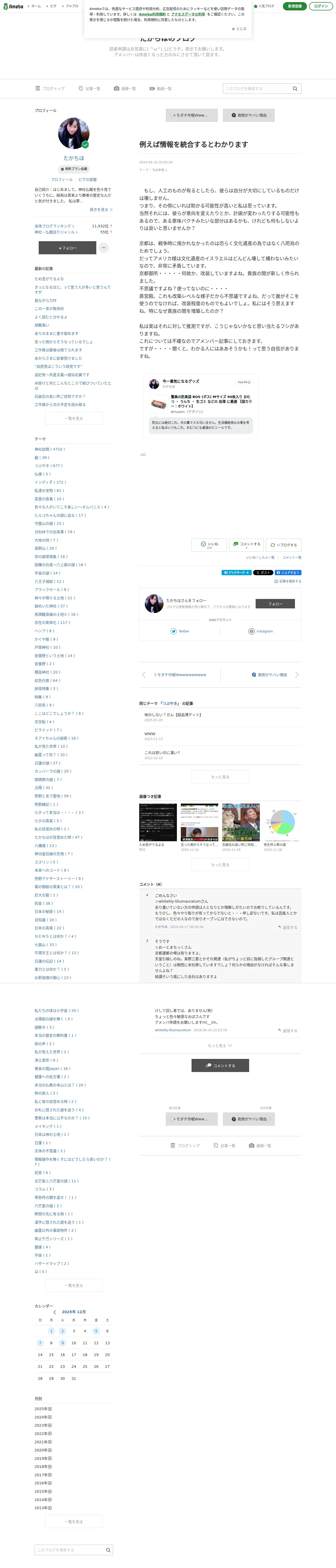Click the right chevron after 南側がヤバい理由 below SNS box
The width and height of the screenshot is (336, 1568).
click(x=297, y=675)
